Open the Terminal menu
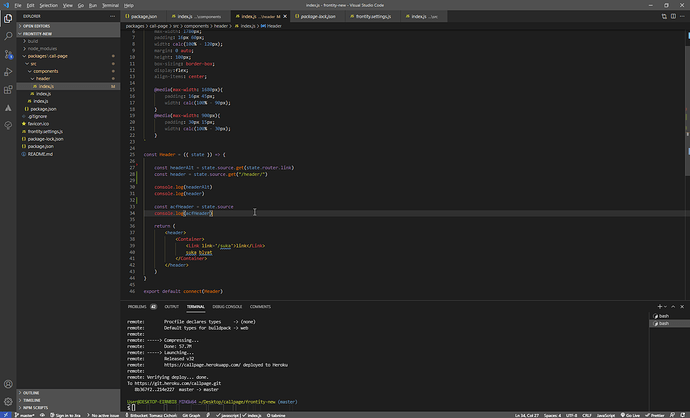Screen dimensions: 690x418 coord(109,5)
